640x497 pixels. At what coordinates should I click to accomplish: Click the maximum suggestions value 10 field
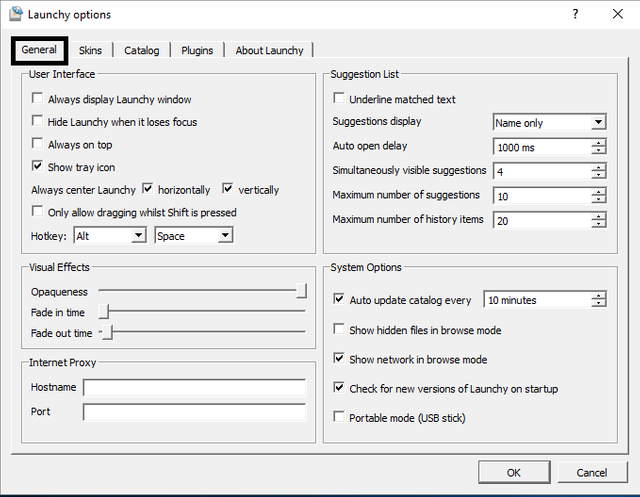click(542, 196)
